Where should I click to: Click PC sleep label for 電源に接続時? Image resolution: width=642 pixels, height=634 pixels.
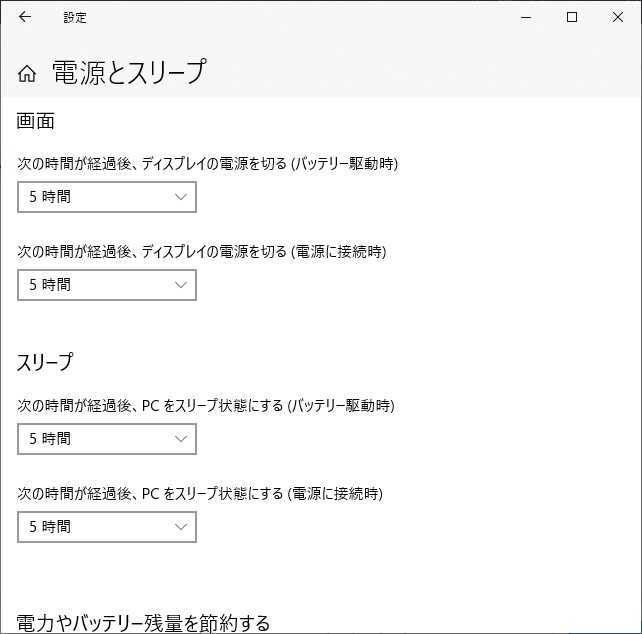click(x=200, y=493)
